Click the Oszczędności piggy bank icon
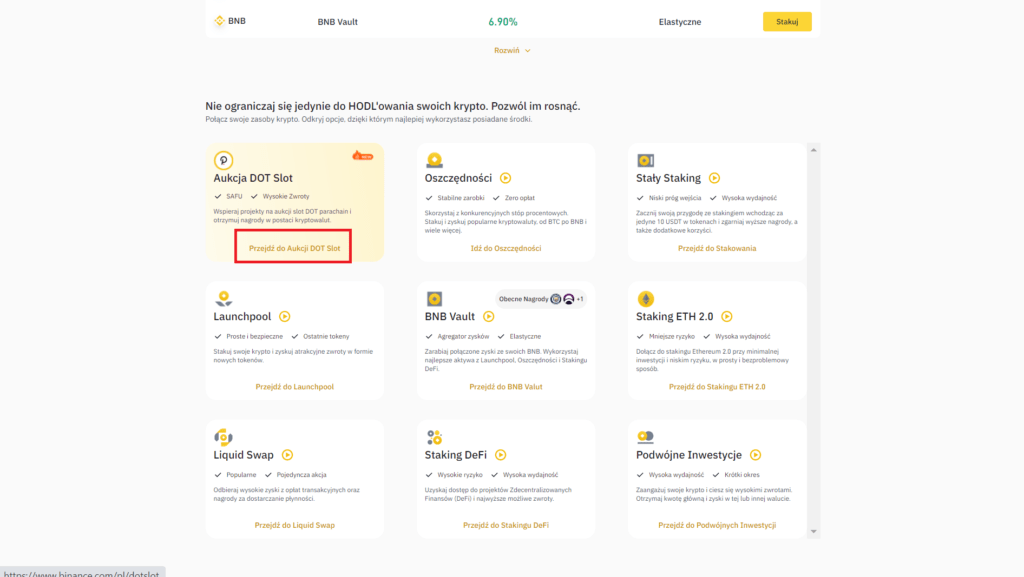The height and width of the screenshot is (577, 1024). pyautogui.click(x=435, y=160)
